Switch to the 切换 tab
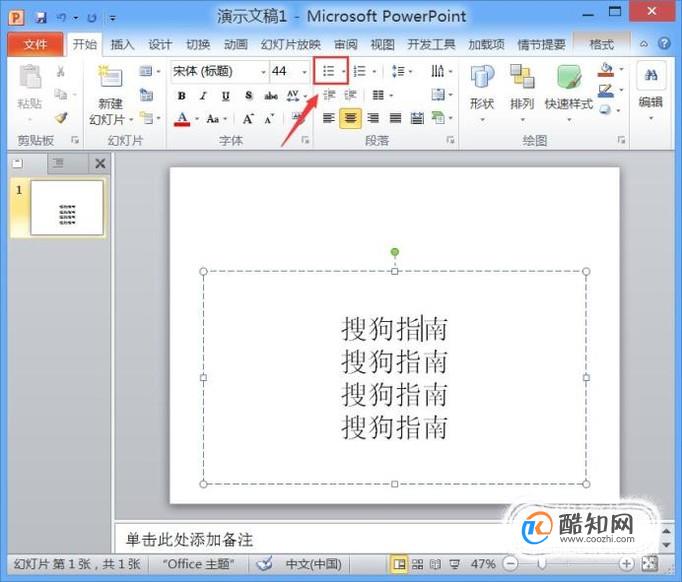Screen dimensions: 682x582 [198, 44]
